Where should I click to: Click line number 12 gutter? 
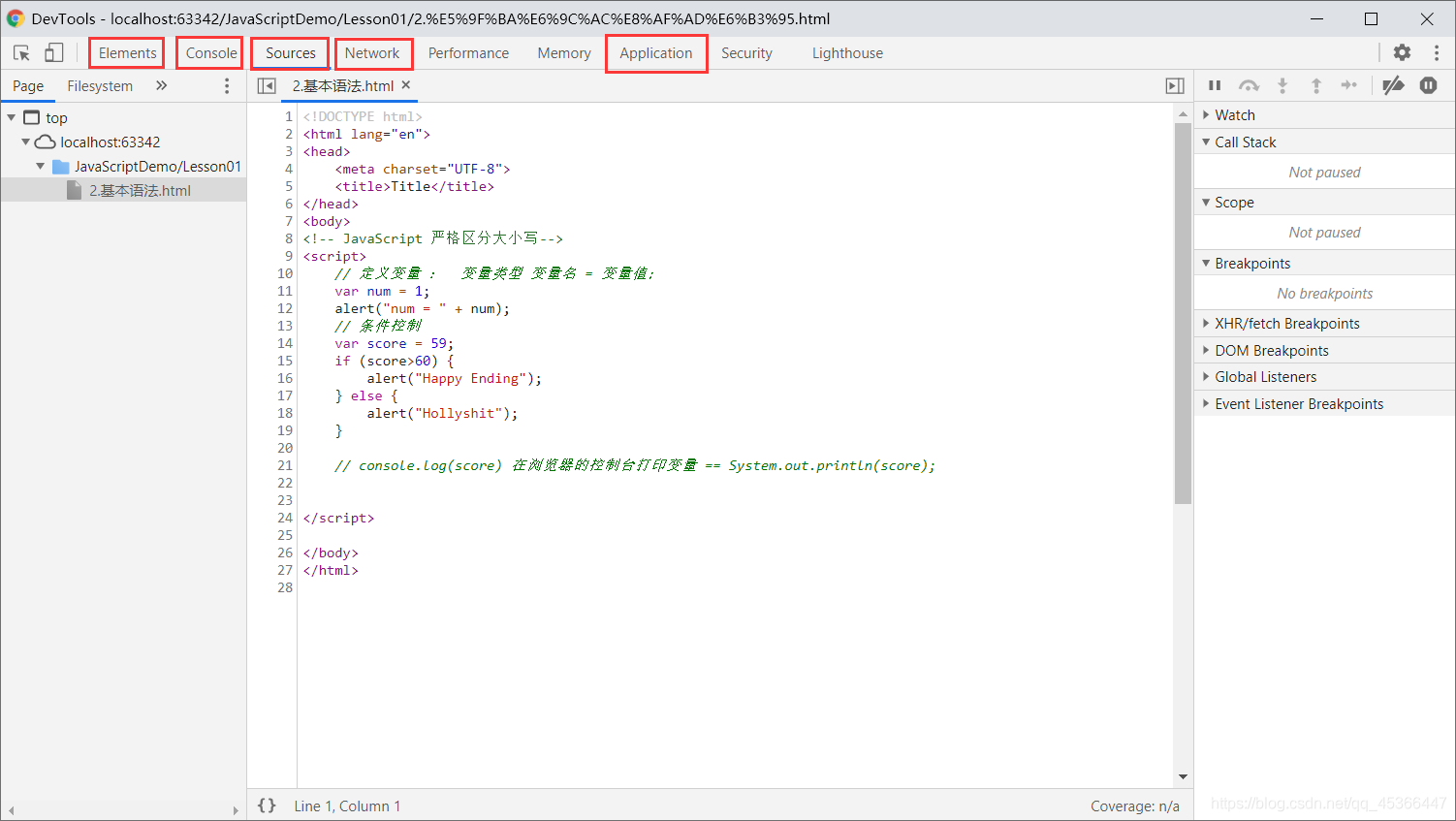click(x=285, y=308)
